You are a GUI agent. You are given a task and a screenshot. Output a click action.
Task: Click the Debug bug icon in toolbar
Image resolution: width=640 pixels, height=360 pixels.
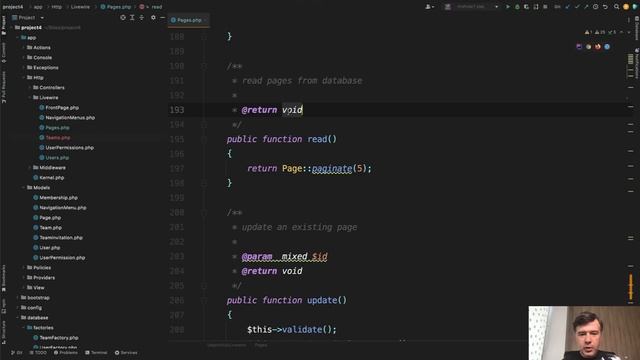pyautogui.click(x=517, y=7)
